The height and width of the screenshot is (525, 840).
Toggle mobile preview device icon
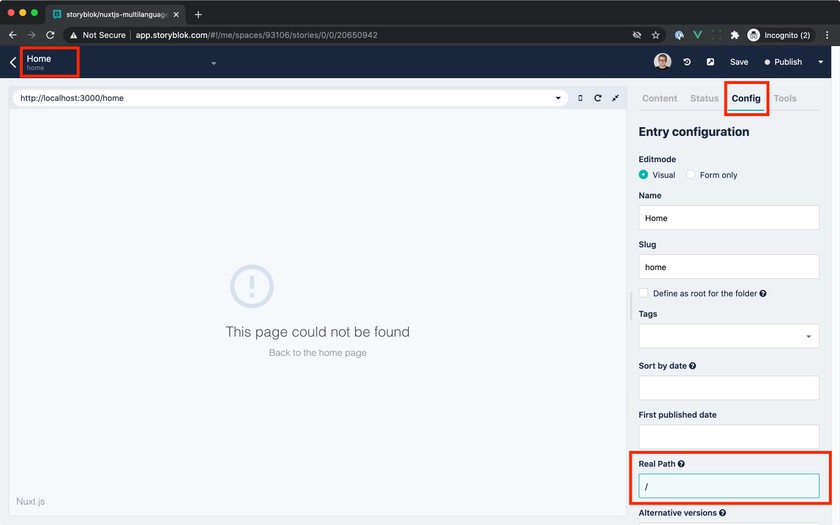pos(580,98)
